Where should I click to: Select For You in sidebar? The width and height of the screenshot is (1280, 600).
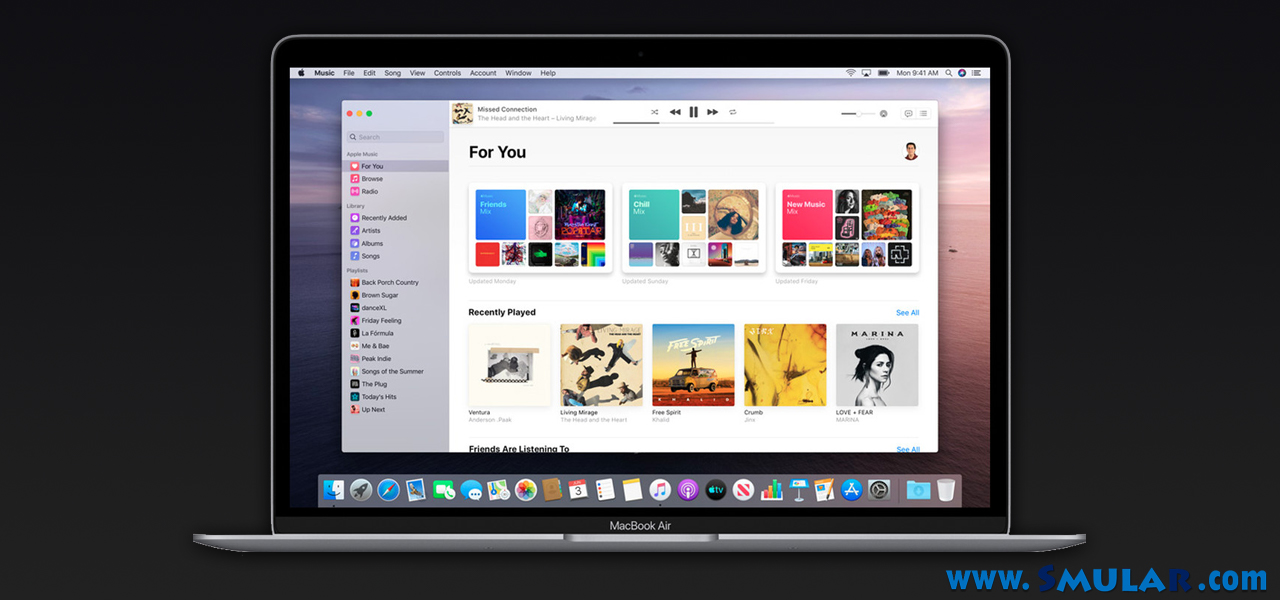[395, 166]
